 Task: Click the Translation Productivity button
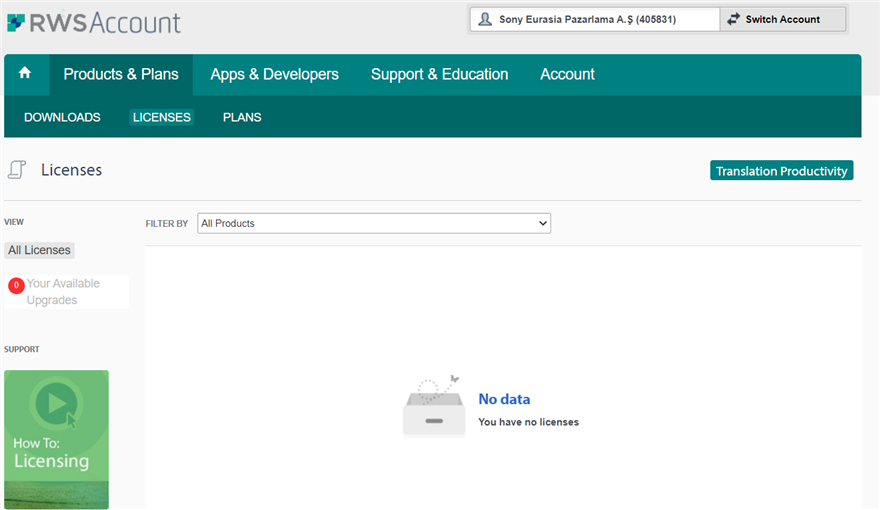(781, 171)
